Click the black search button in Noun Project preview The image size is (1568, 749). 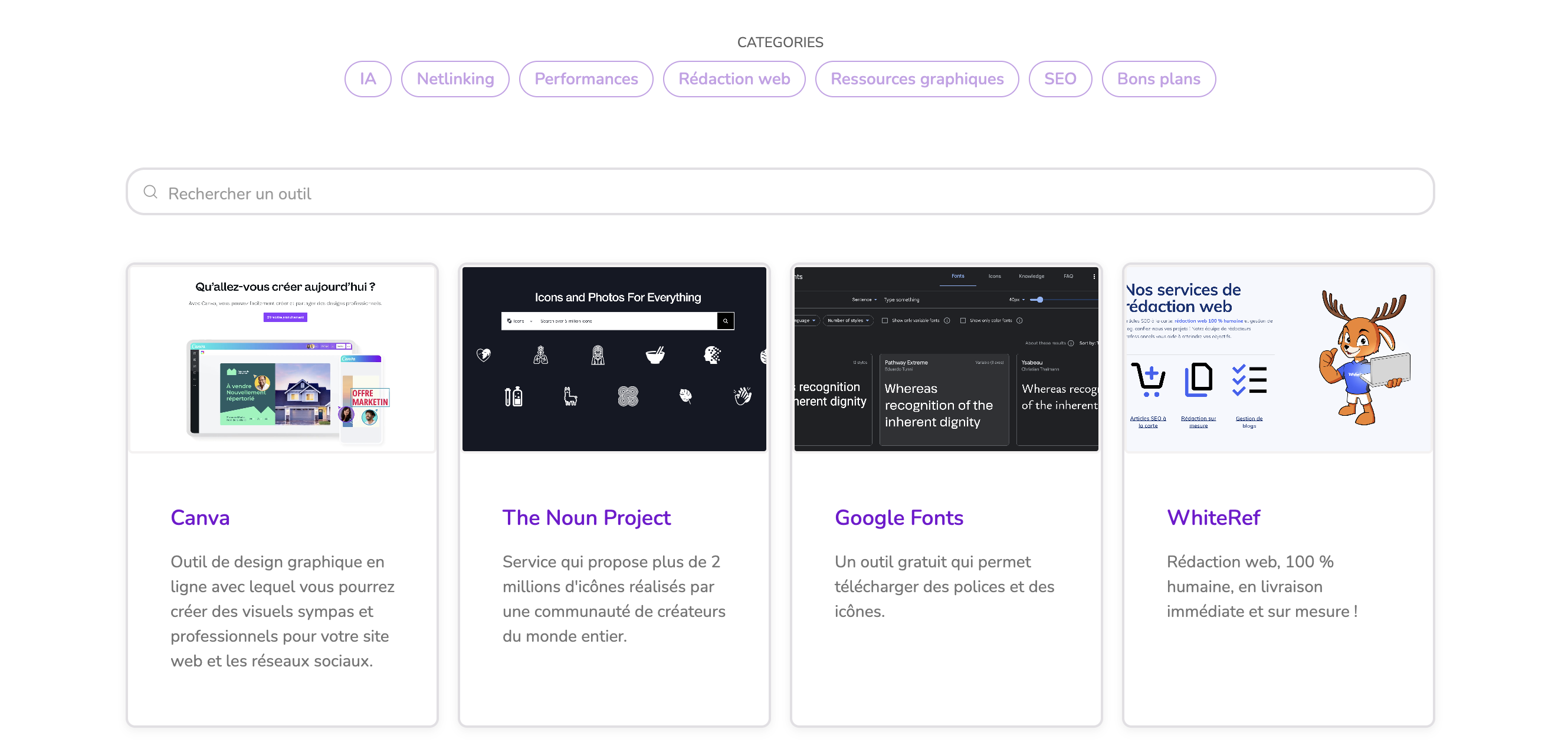(726, 321)
